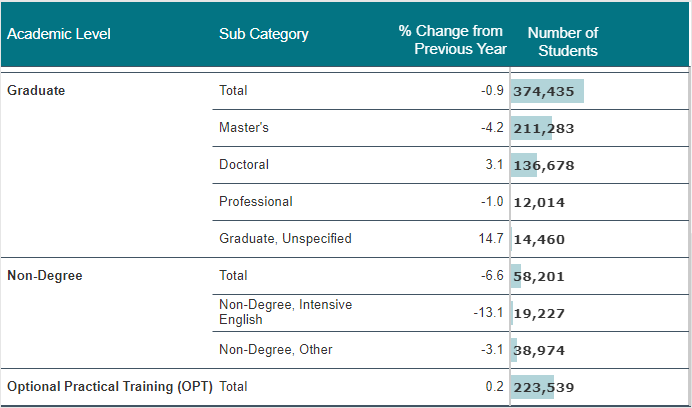692x408 pixels.
Task: Click the "Academic Level" column header
Action: 59,34
